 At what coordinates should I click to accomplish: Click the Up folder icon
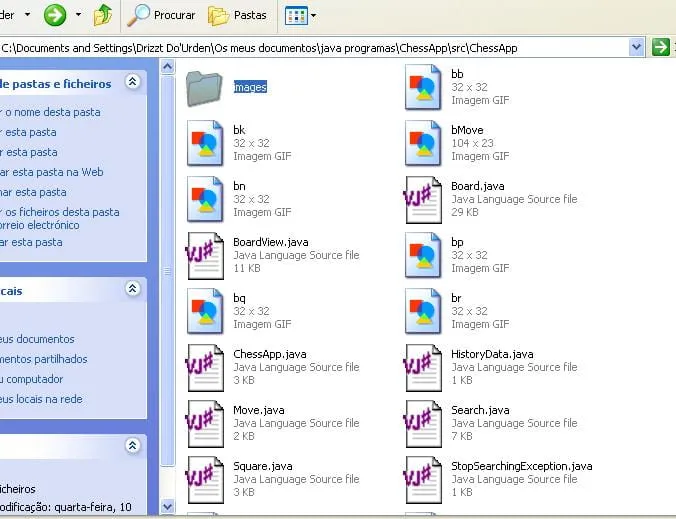coord(103,15)
